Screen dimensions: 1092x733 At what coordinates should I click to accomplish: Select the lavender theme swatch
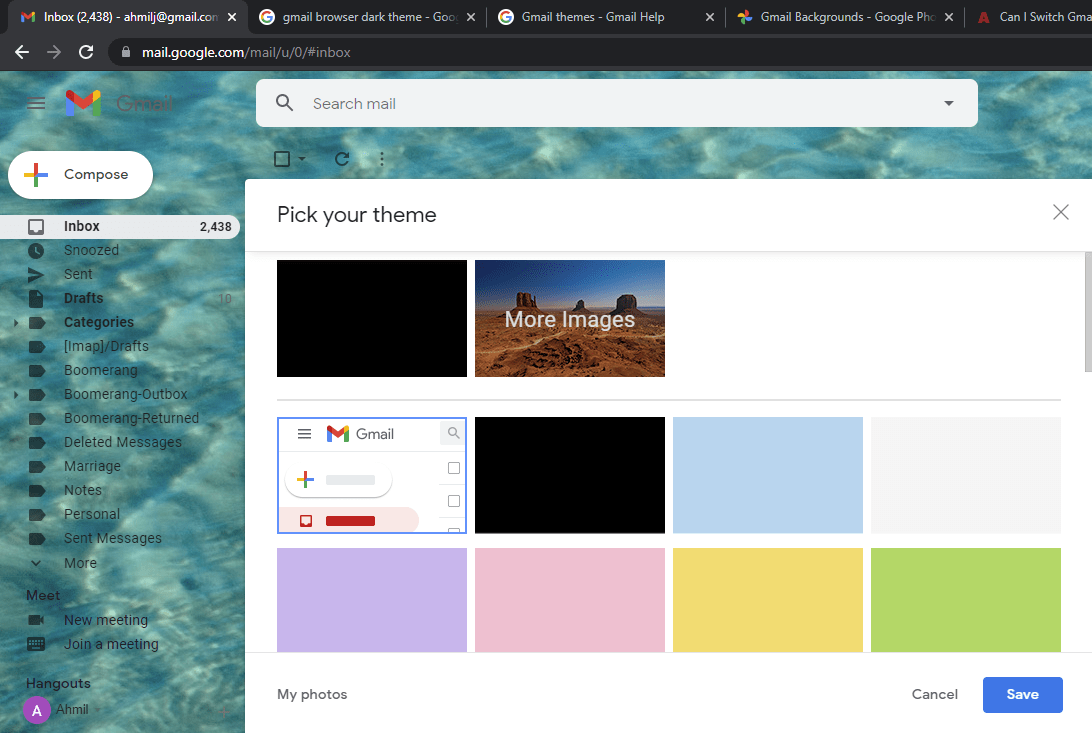pos(372,600)
